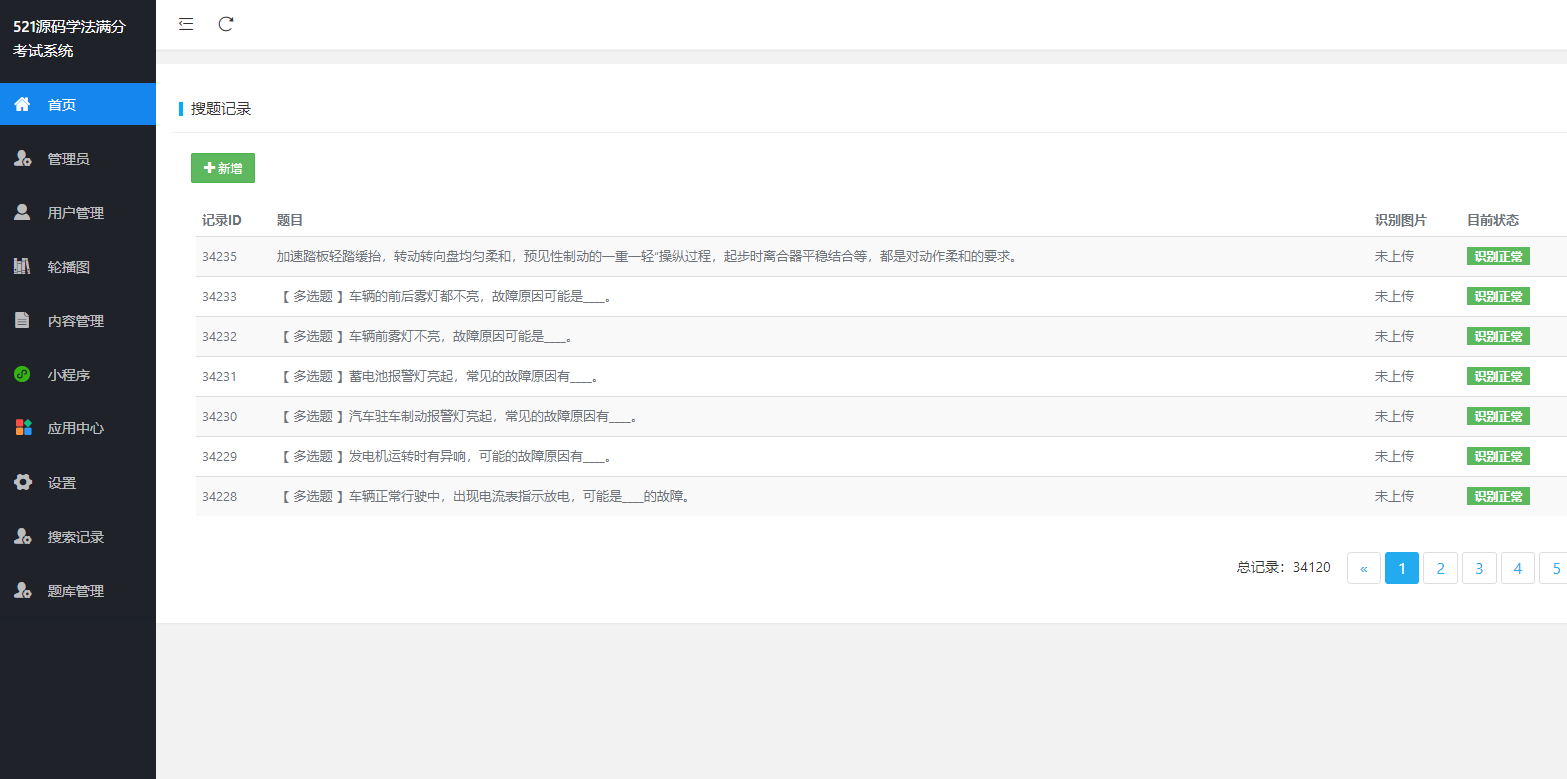Click the home icon in sidebar
Image resolution: width=1567 pixels, height=779 pixels.
[x=22, y=104]
